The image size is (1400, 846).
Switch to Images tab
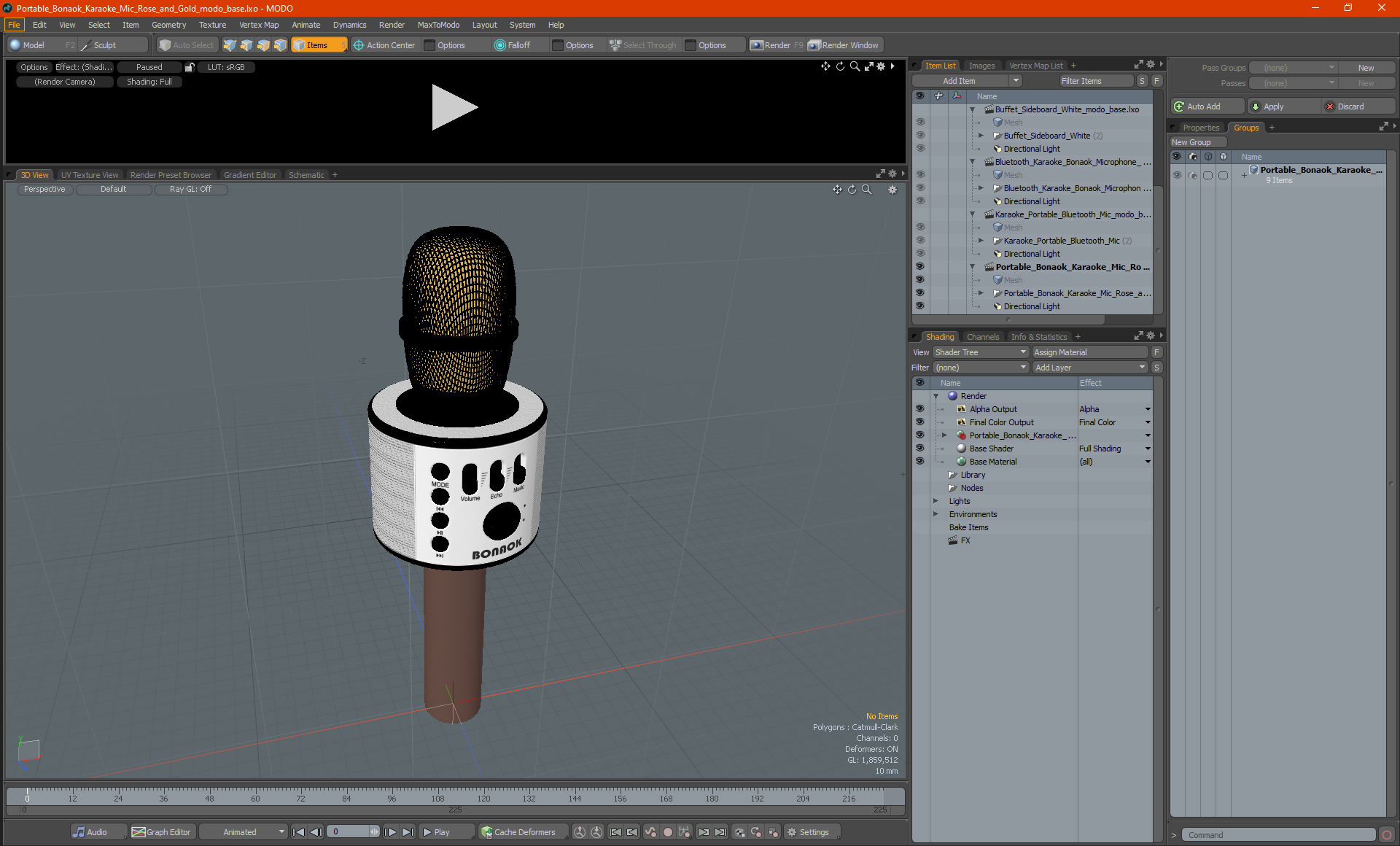tap(981, 66)
